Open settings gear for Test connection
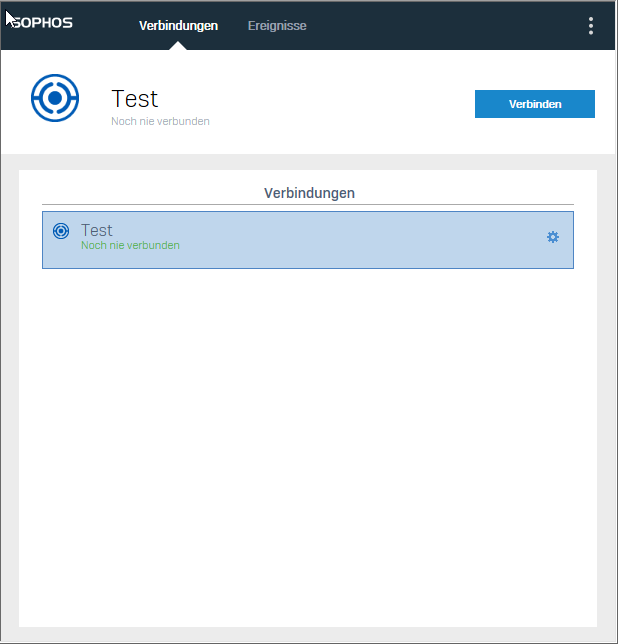Viewport: 618px width, 644px height. coord(553,237)
